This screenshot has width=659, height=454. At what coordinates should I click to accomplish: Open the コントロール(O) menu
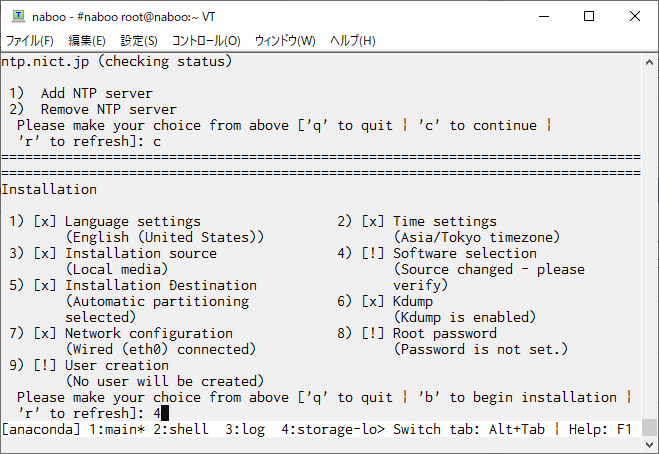point(206,41)
